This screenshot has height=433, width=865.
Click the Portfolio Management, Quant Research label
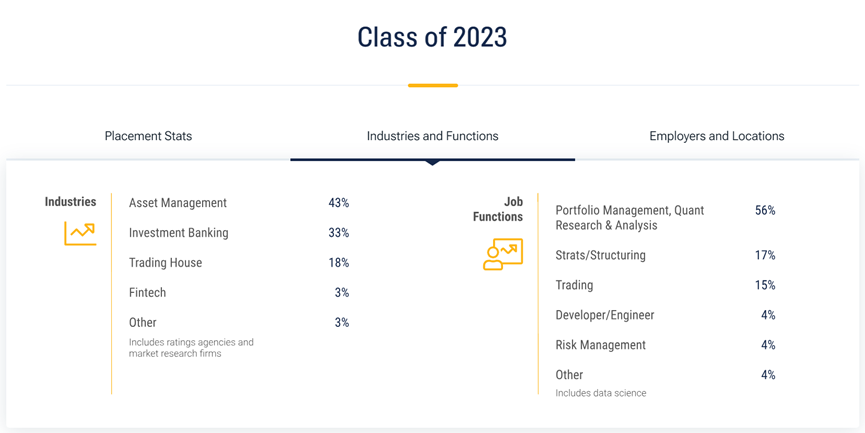629,218
